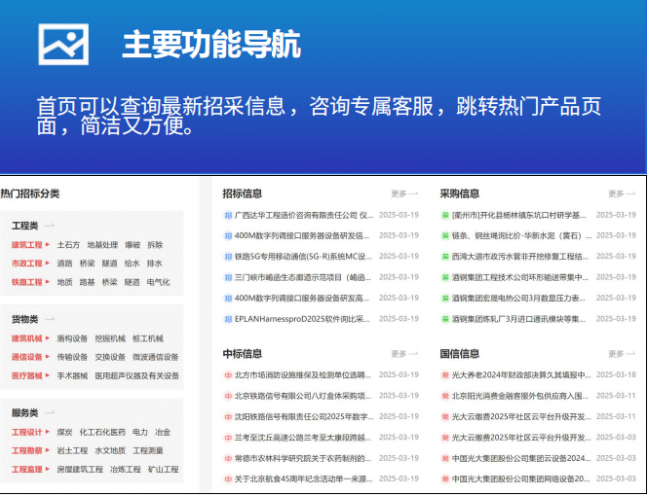Click blue 招 icon beside 广西达华工程造价 entry
This screenshot has width=649, height=496.
point(228,215)
